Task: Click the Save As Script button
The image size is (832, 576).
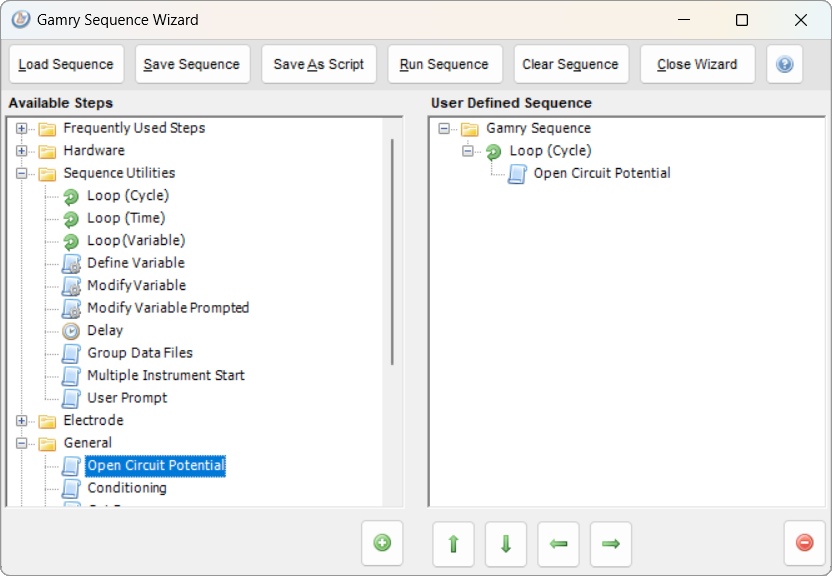Action: 318,64
